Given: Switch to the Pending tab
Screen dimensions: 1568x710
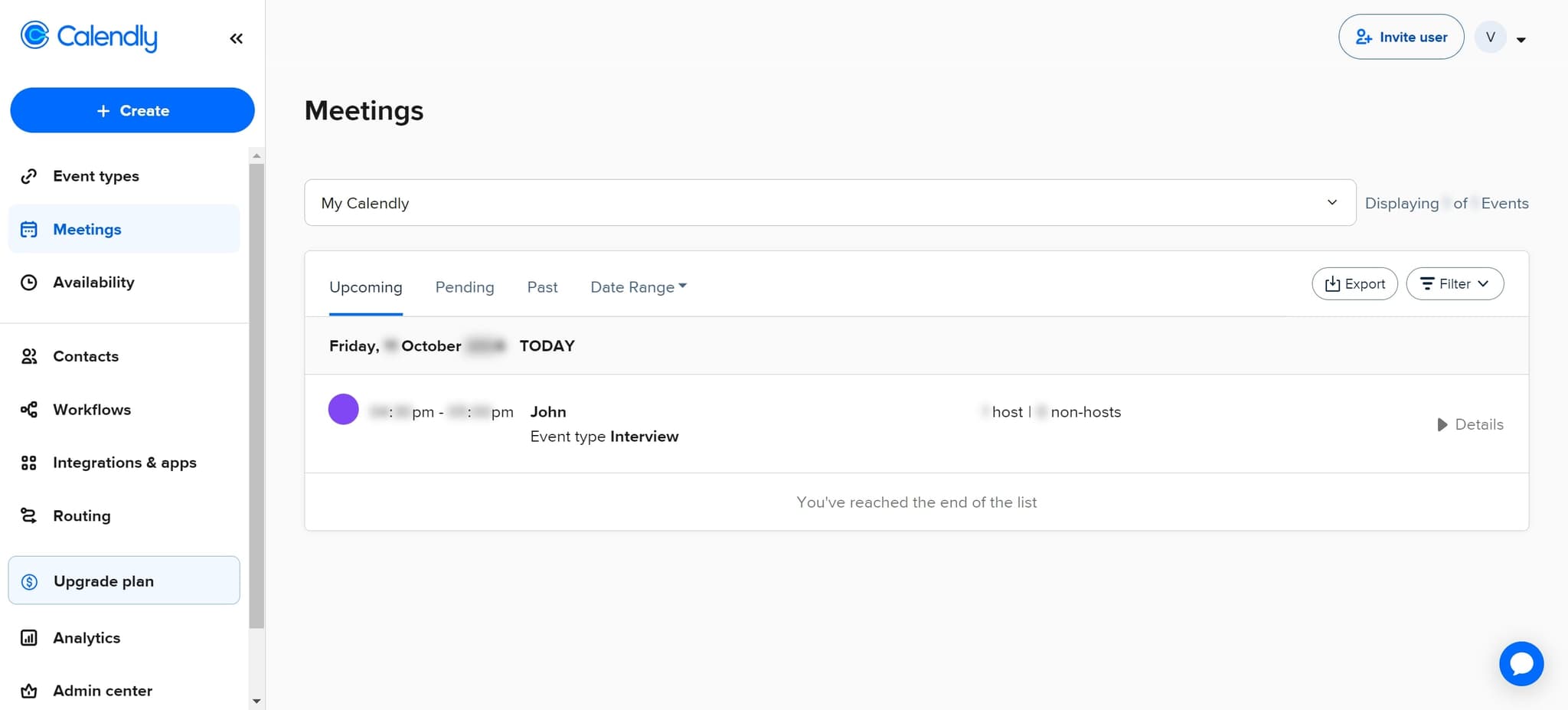Looking at the screenshot, I should click(465, 286).
